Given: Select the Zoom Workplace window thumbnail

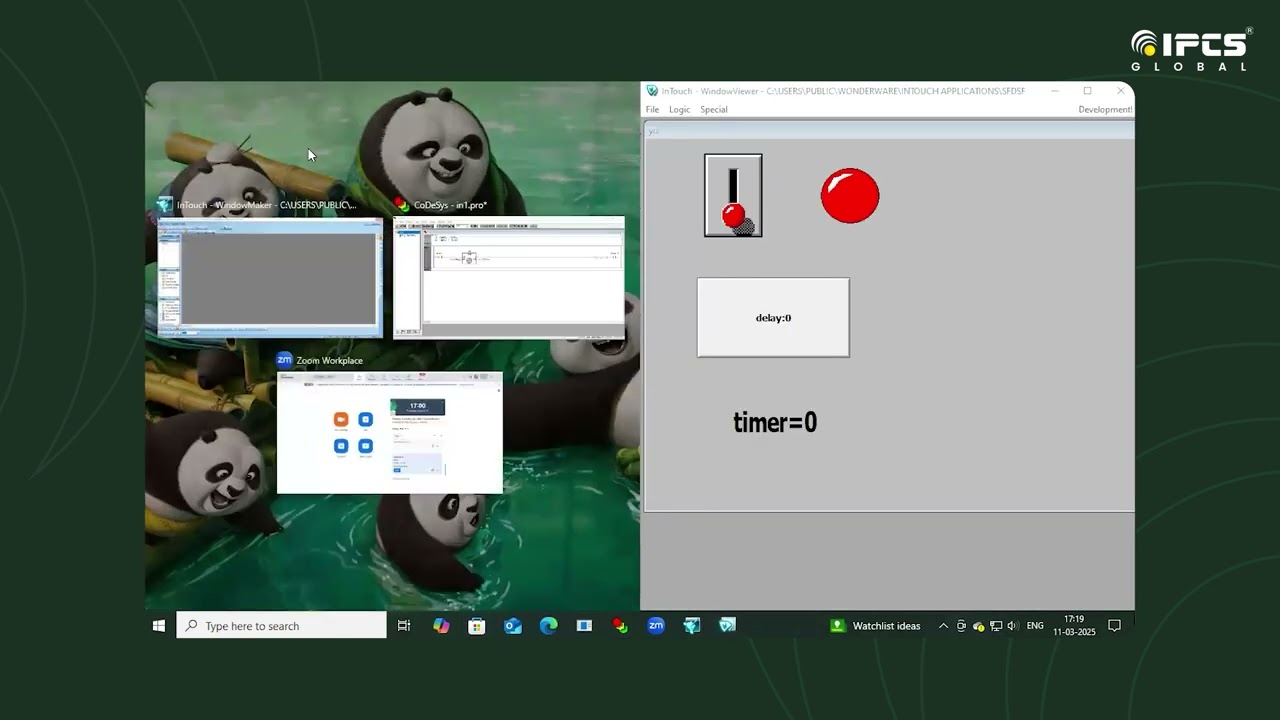Looking at the screenshot, I should pos(390,433).
